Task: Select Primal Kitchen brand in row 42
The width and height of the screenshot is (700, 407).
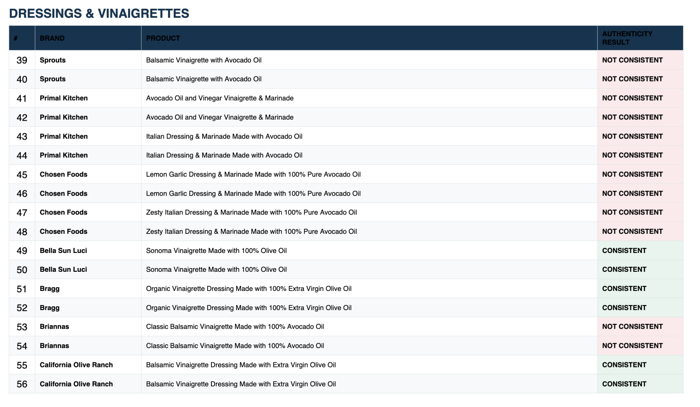Action: [63, 117]
